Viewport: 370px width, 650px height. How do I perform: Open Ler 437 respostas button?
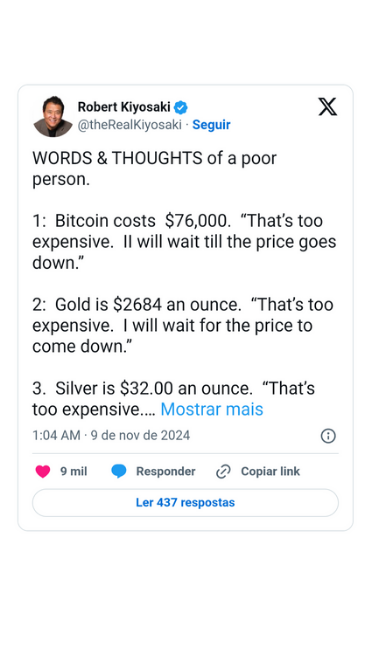click(x=185, y=502)
